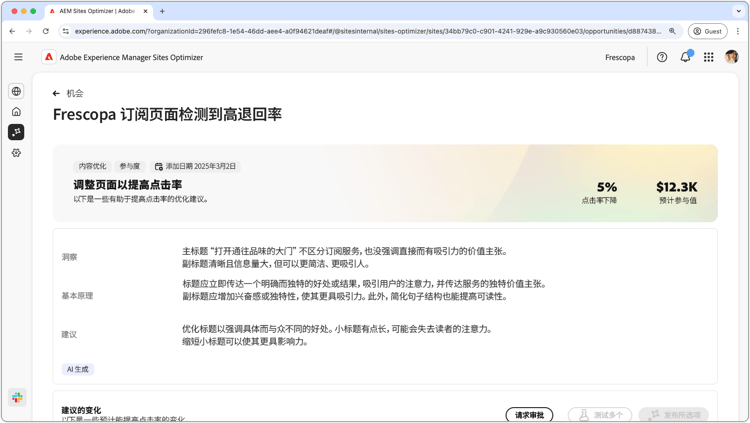Click the site information icon in address bar
The image size is (750, 423).
66,31
